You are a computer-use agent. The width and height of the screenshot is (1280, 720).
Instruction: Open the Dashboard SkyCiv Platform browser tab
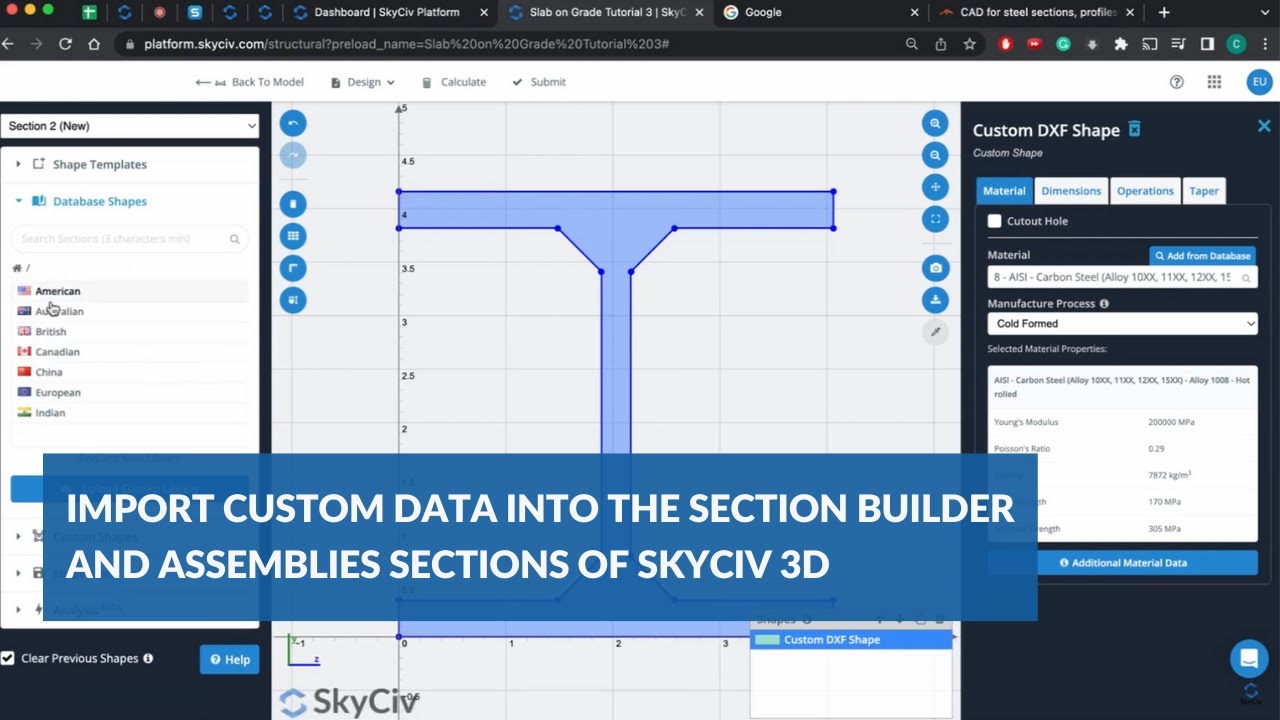(x=390, y=13)
